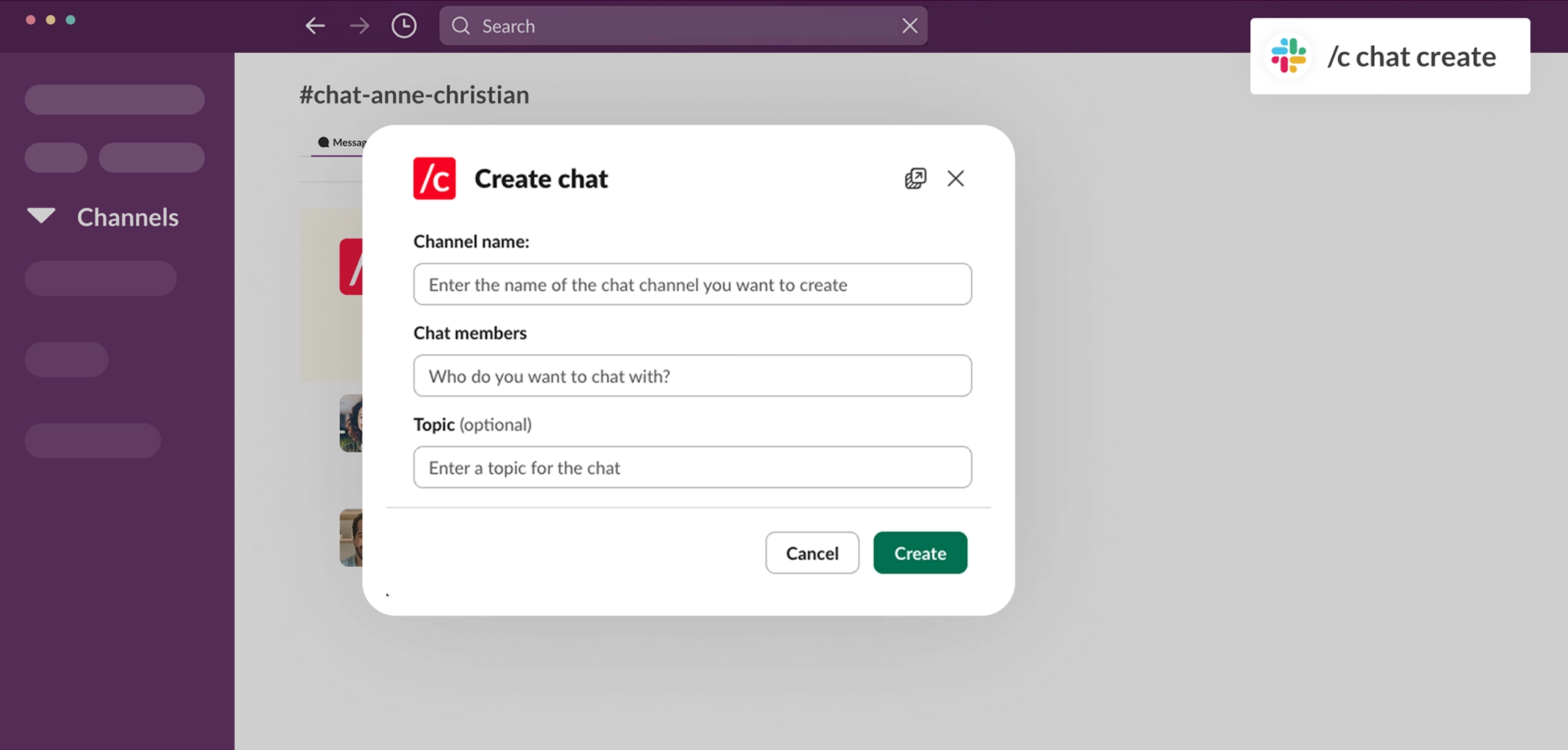This screenshot has height=750, width=1568.
Task: Select the Channels heading in sidebar
Action: coord(127,218)
